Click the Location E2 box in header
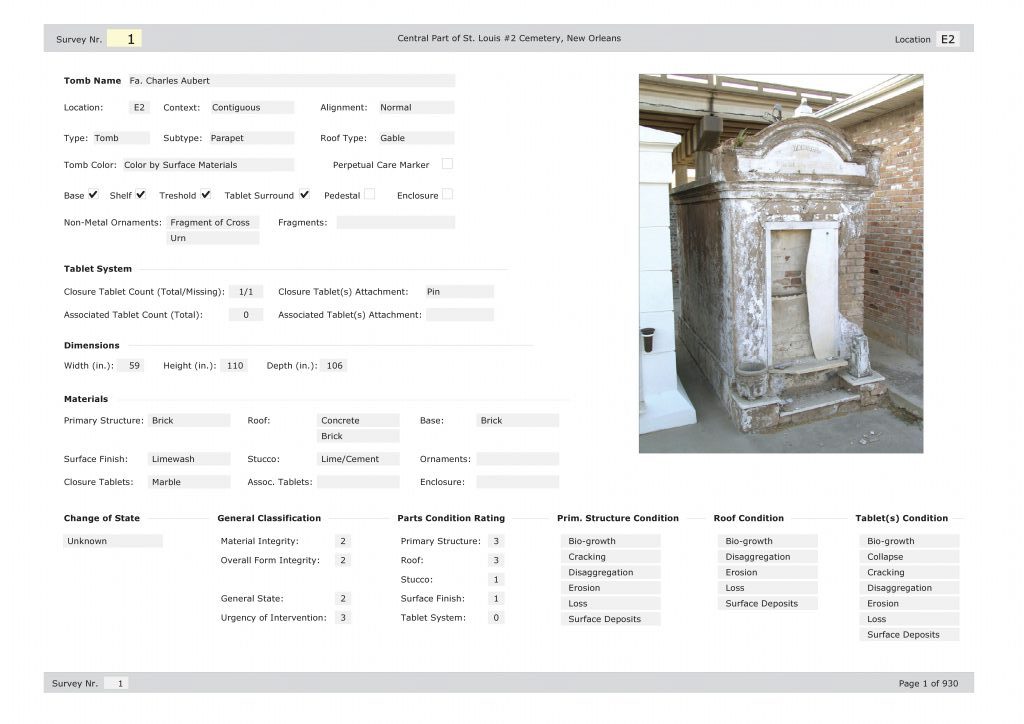The width and height of the screenshot is (1024, 724). 947,39
